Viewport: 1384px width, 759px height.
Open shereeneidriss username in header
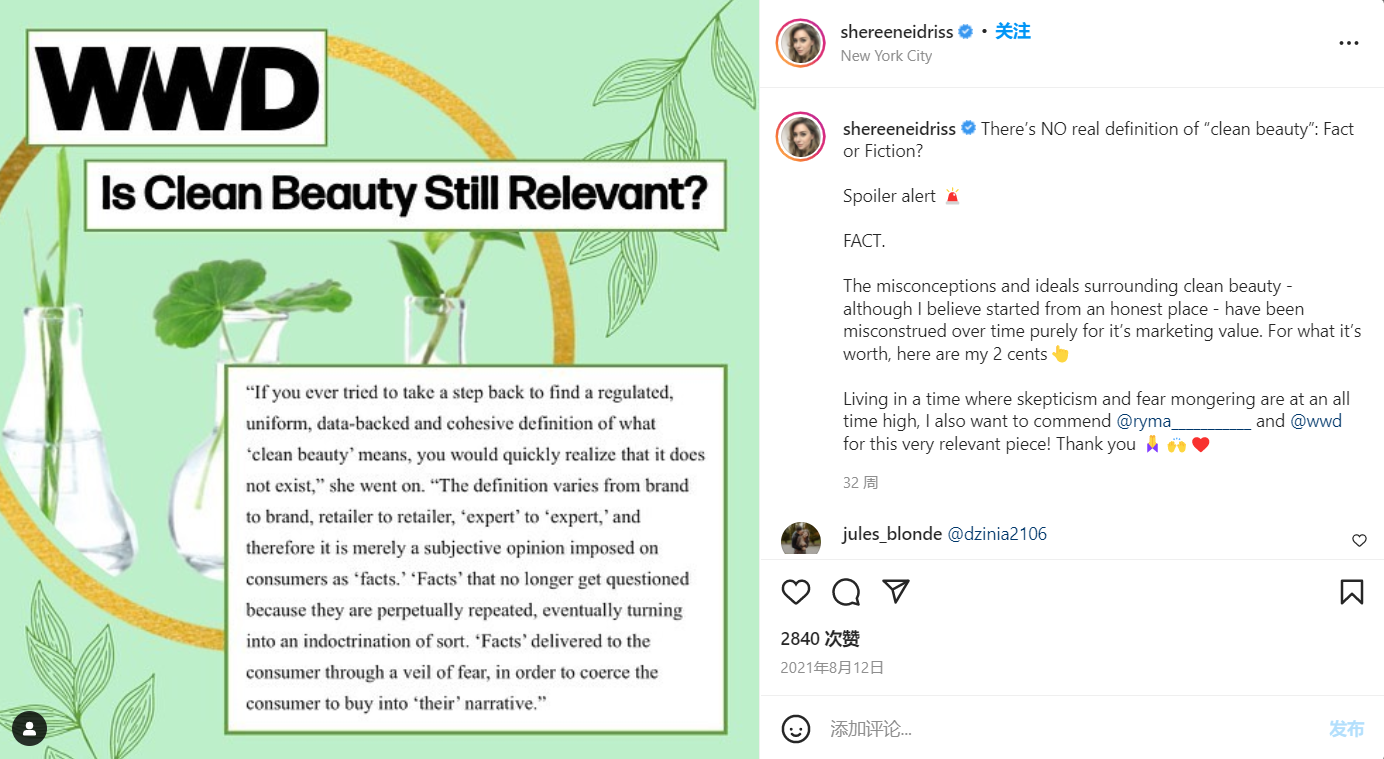(x=897, y=32)
